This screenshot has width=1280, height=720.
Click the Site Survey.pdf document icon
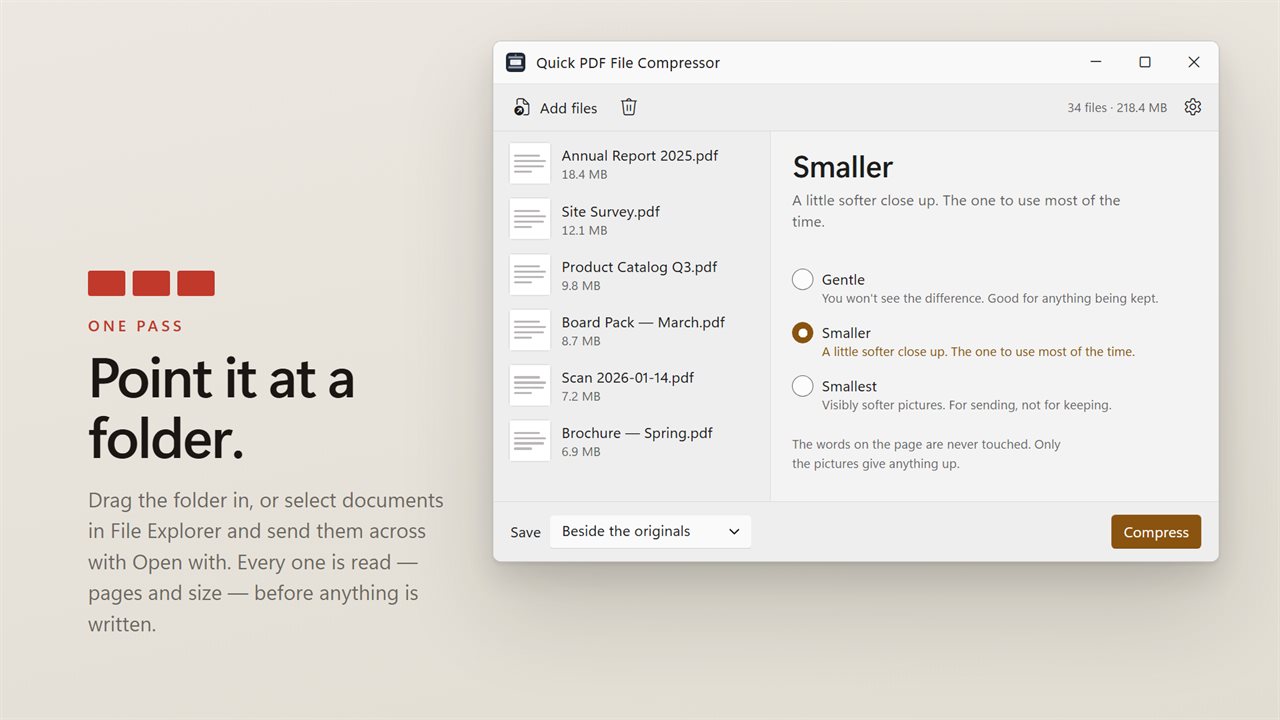530,219
